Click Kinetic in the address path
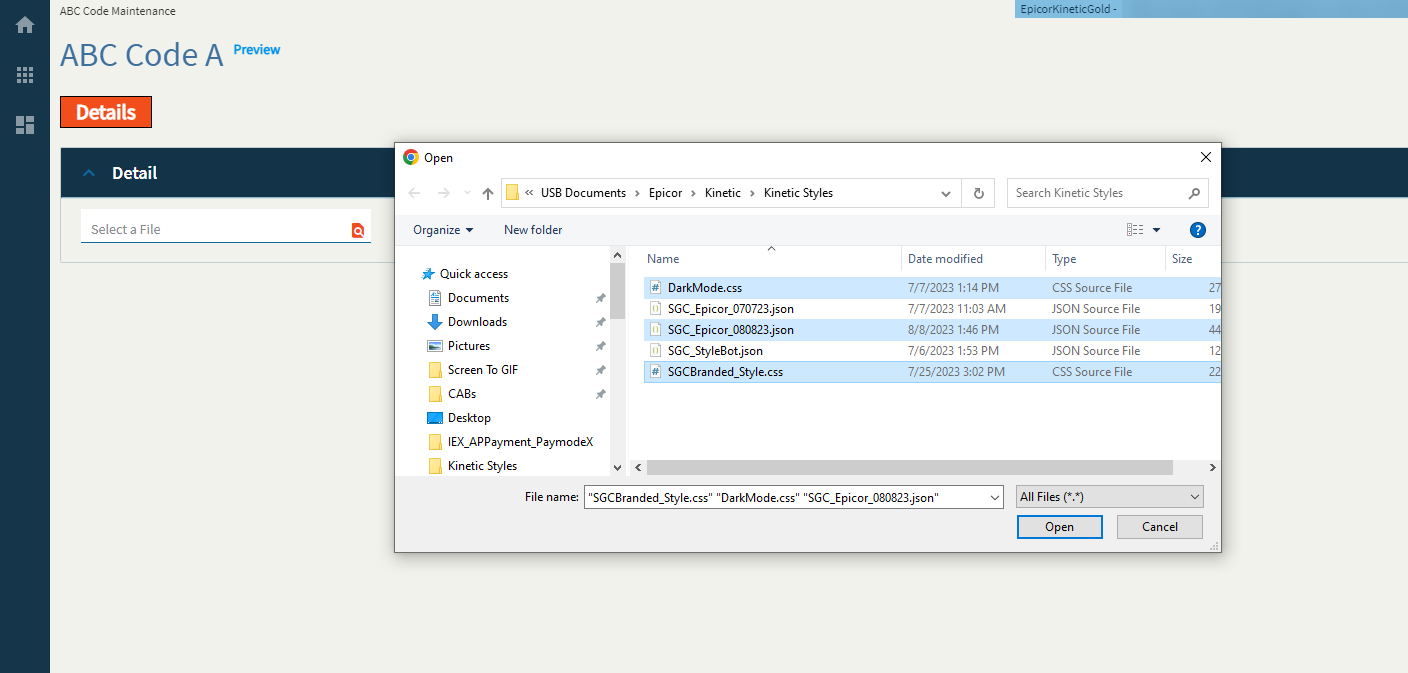This screenshot has height=673, width=1408. pos(723,193)
